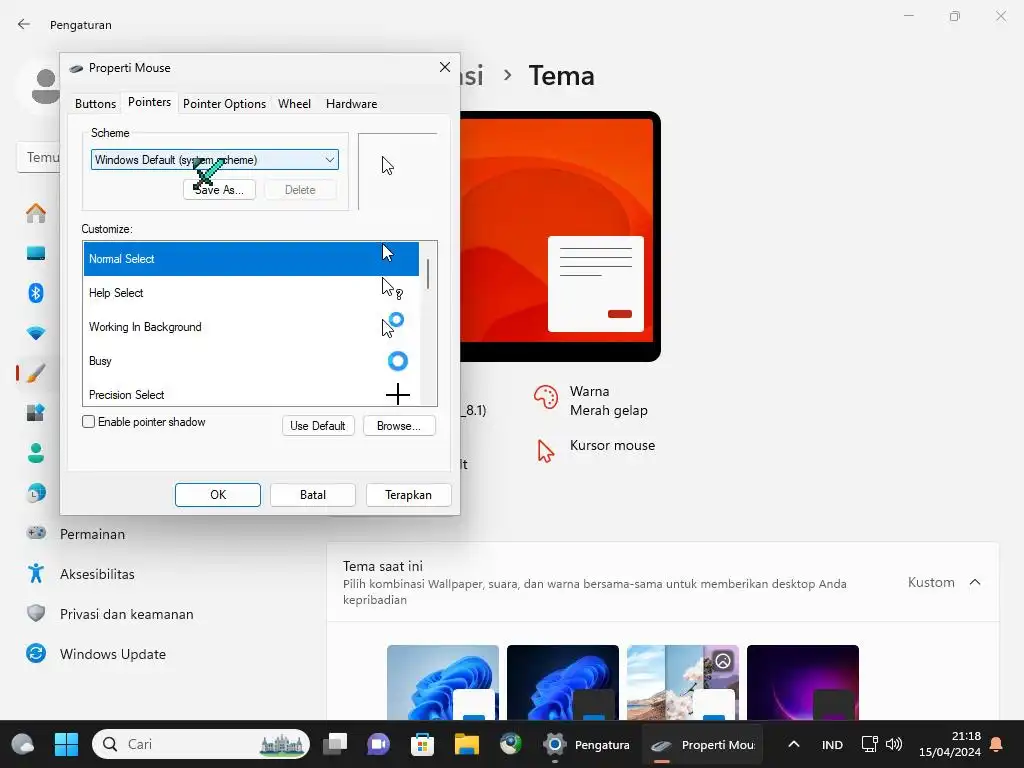
Task: Select the Busy pointer row
Action: pos(251,360)
